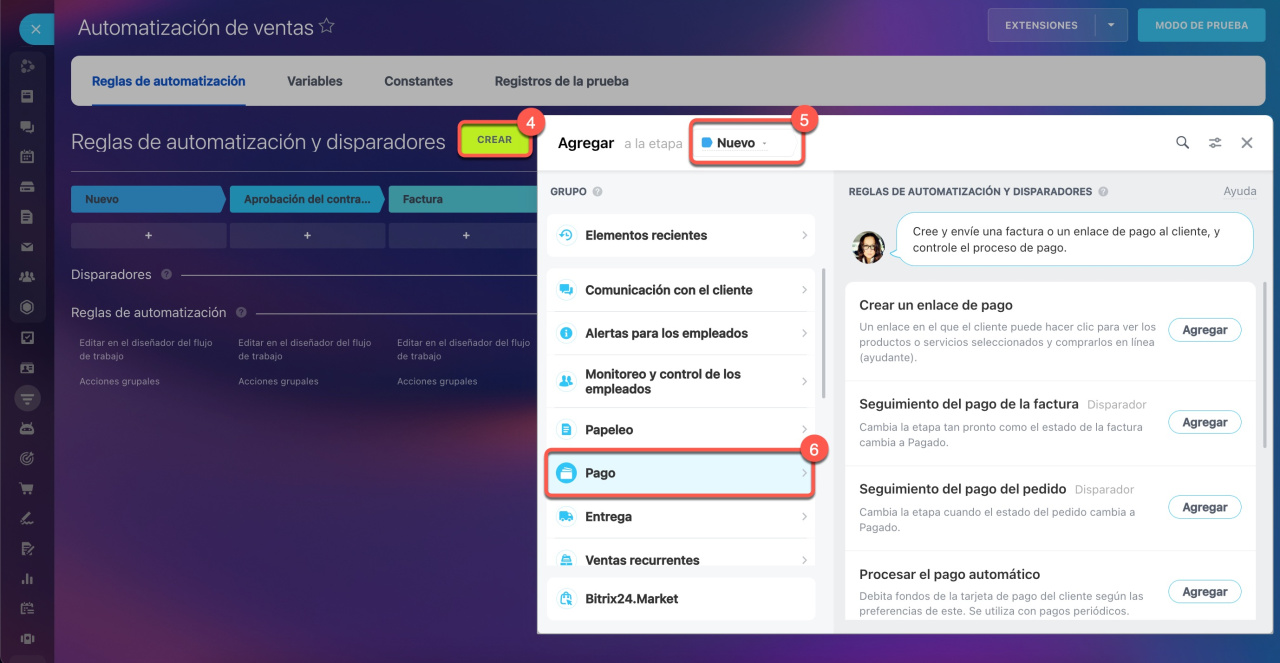Open the filter settings sliders icon
The height and width of the screenshot is (663, 1280).
click(x=1215, y=143)
